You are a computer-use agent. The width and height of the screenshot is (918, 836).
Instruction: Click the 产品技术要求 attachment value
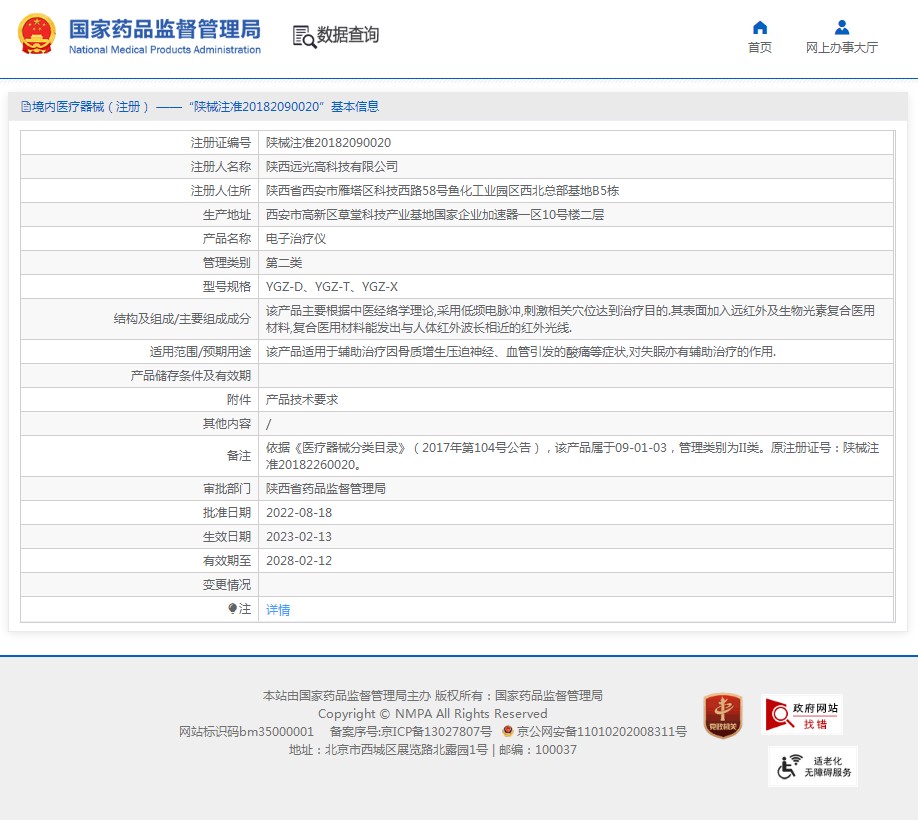pyautogui.click(x=302, y=400)
